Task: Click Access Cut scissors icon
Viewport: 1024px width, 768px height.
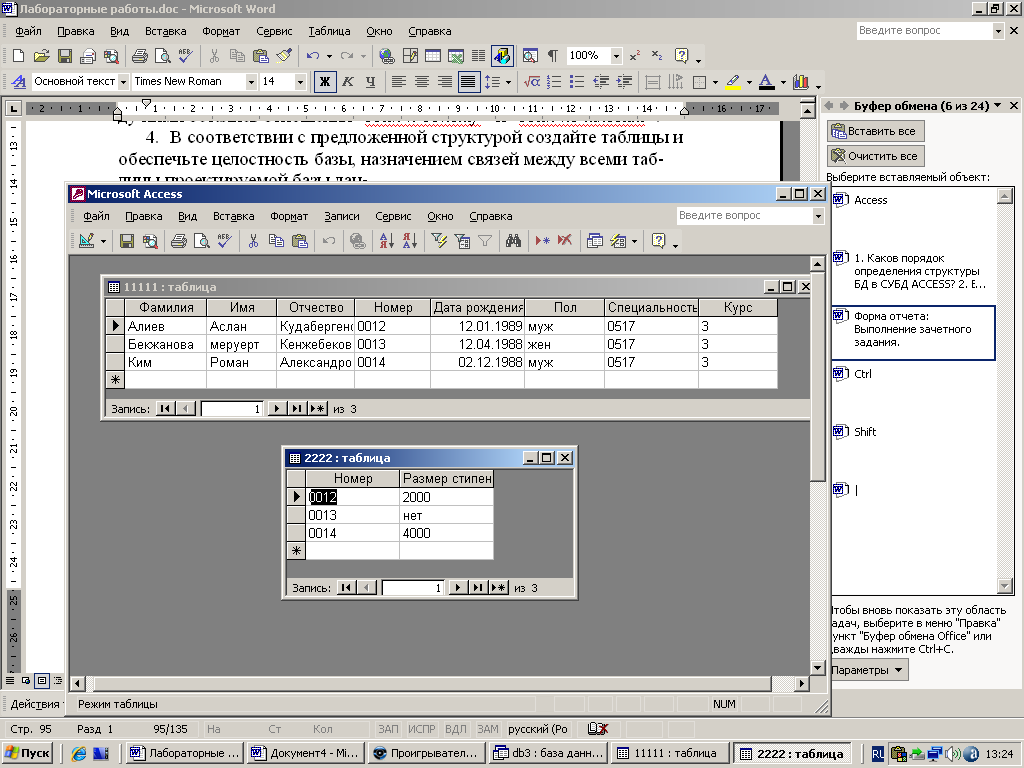Action: tap(253, 241)
